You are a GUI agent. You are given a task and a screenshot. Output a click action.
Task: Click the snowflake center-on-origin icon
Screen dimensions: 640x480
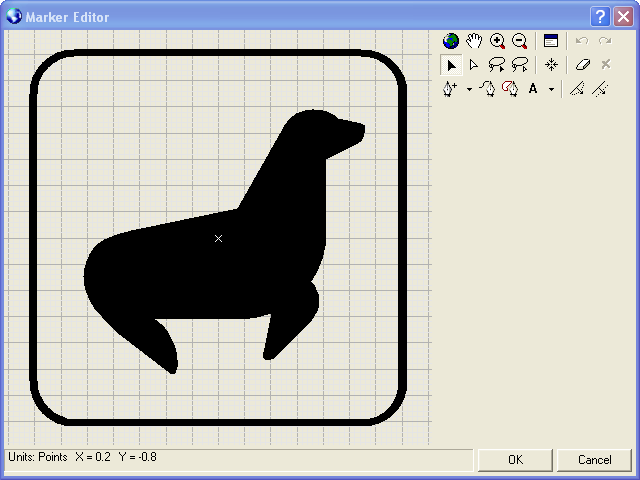[551, 64]
